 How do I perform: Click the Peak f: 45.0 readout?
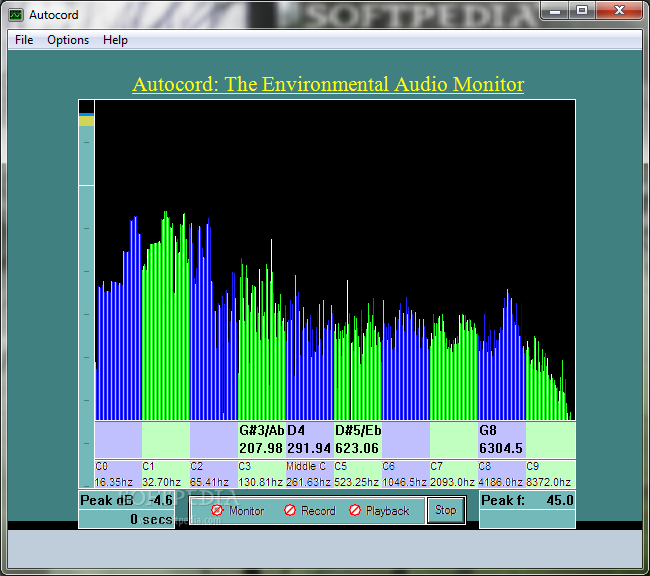pos(527,500)
